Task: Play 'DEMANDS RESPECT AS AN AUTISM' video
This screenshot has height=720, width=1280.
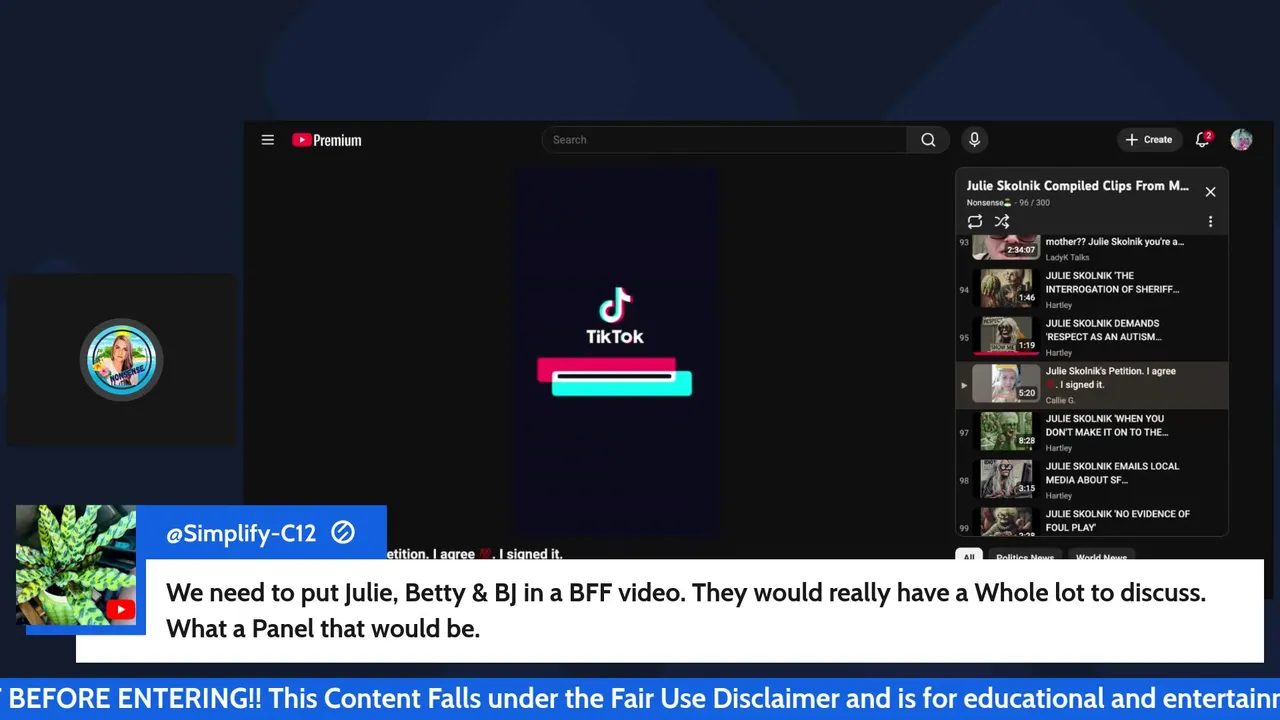Action: 1092,337
